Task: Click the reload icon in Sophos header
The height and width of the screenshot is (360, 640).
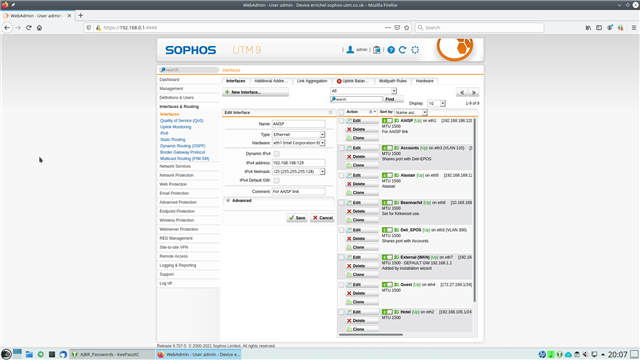Action: point(402,50)
